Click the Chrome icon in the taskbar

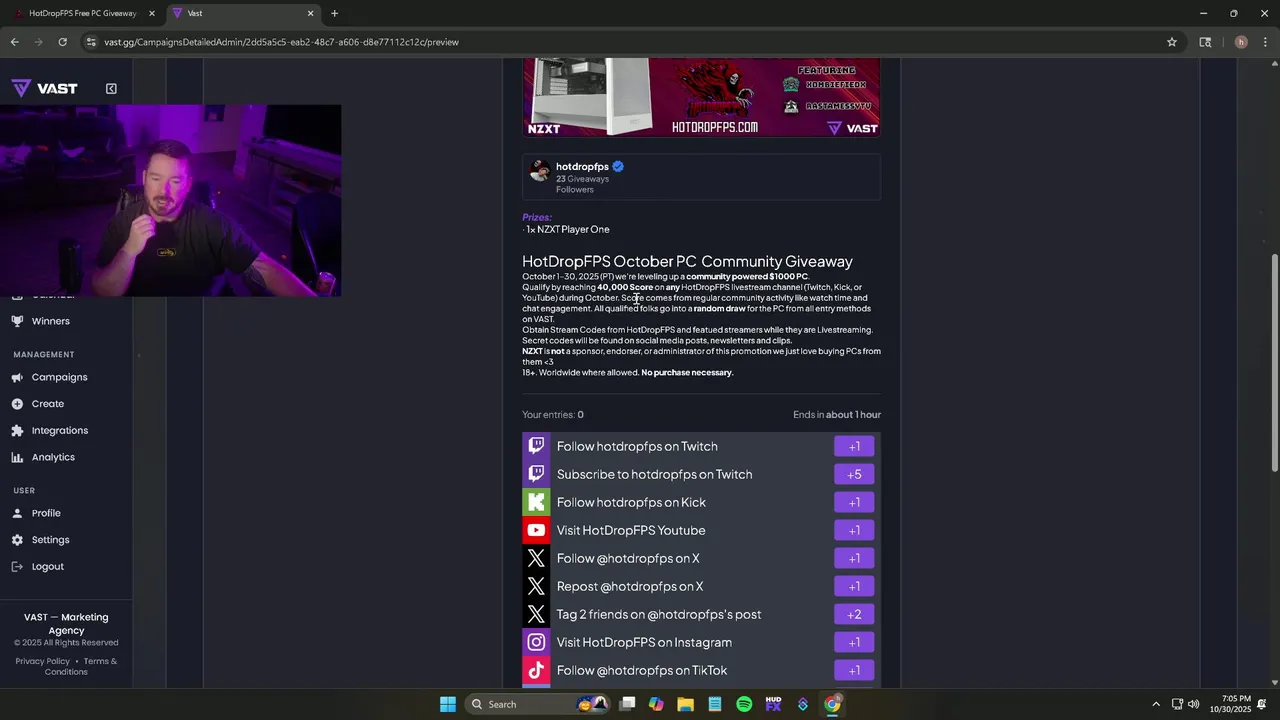coord(832,704)
